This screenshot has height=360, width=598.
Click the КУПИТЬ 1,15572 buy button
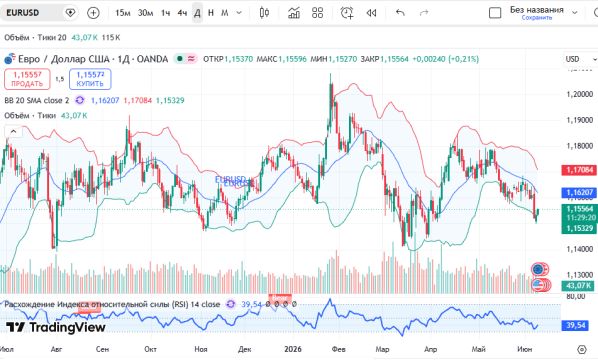(90, 79)
